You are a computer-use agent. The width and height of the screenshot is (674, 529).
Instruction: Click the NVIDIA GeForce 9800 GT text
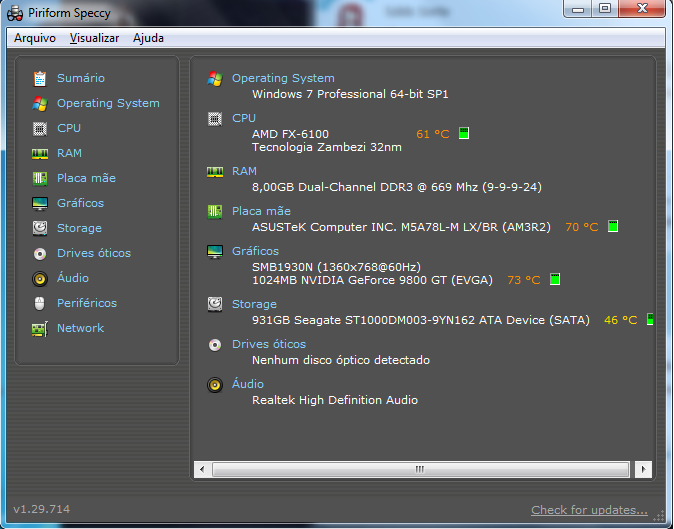coord(372,280)
